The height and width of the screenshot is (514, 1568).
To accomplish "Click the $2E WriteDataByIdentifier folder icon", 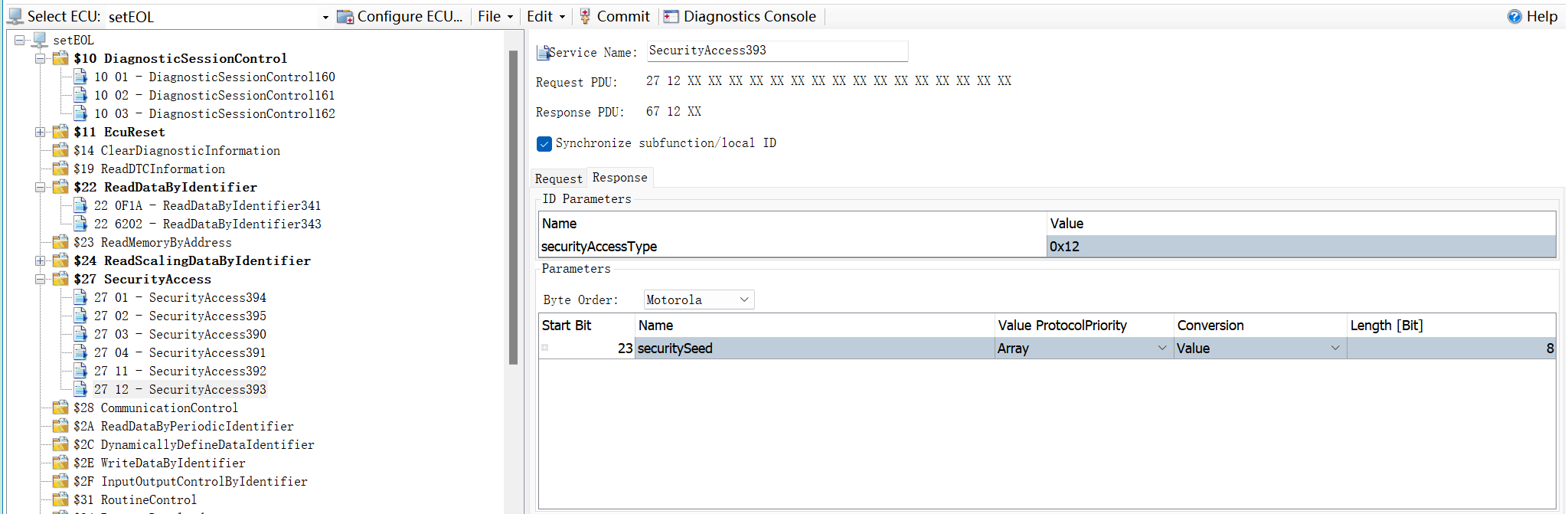I will coord(60,463).
